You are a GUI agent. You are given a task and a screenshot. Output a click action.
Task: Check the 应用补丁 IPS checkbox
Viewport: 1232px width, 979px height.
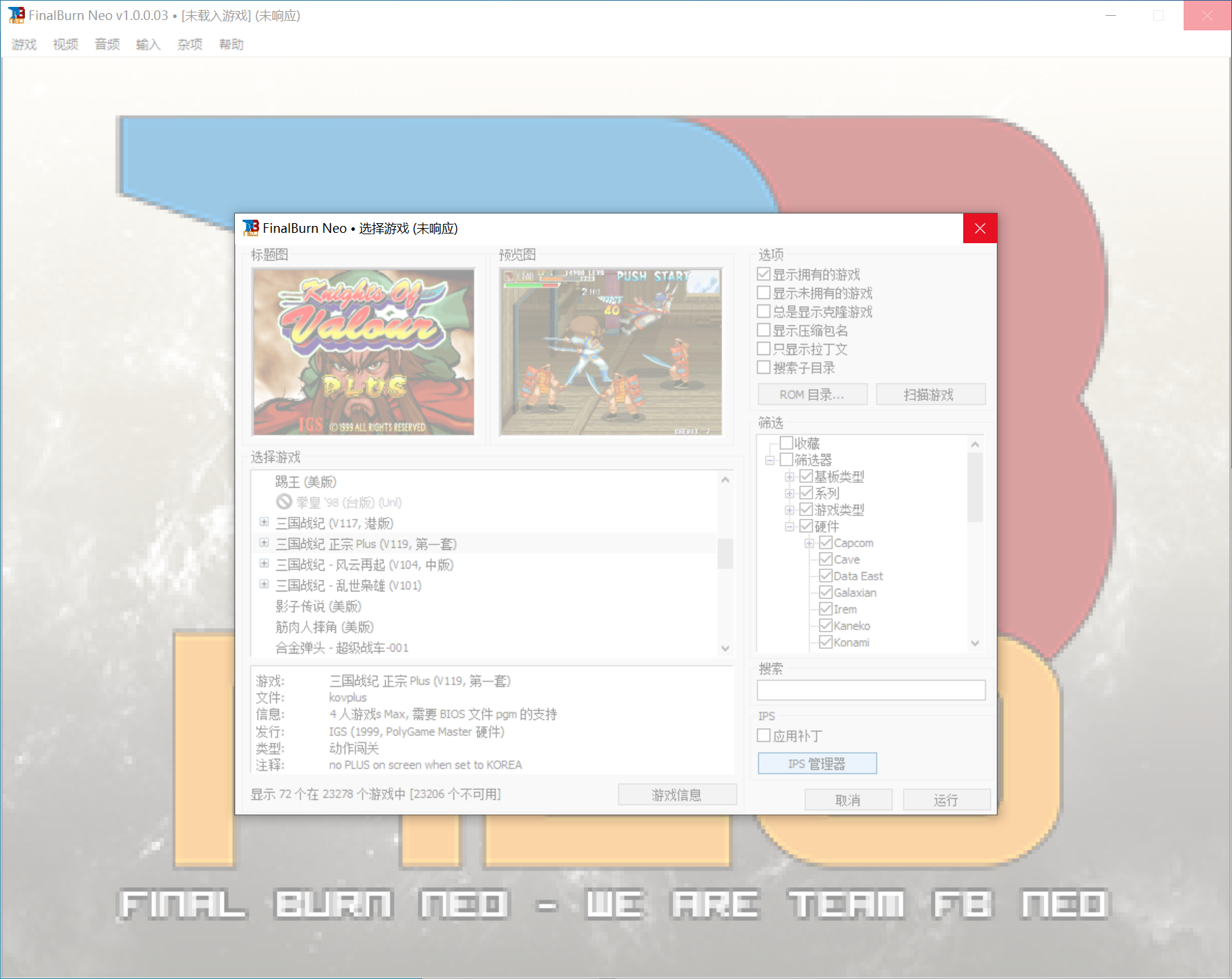(764, 736)
